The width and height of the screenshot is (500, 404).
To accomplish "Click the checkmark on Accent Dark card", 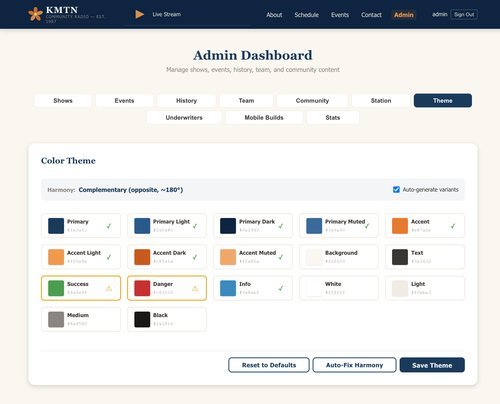I will (x=195, y=257).
